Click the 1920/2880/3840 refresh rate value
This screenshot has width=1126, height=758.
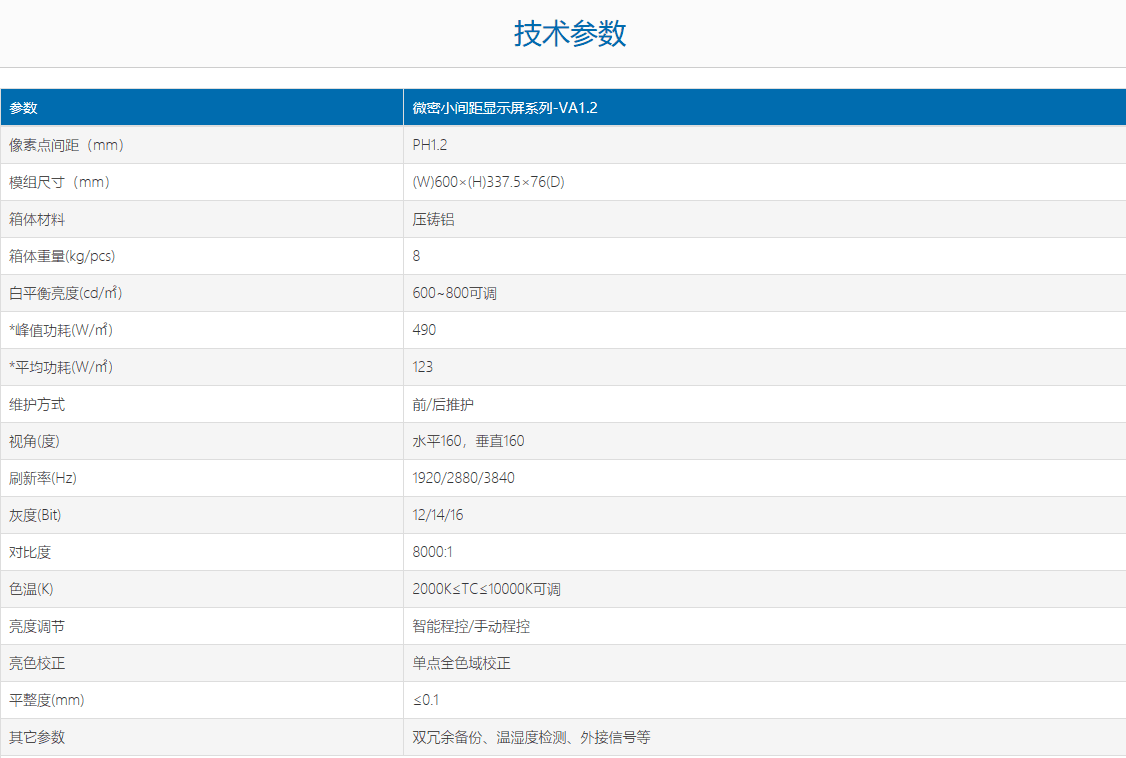[x=464, y=478]
